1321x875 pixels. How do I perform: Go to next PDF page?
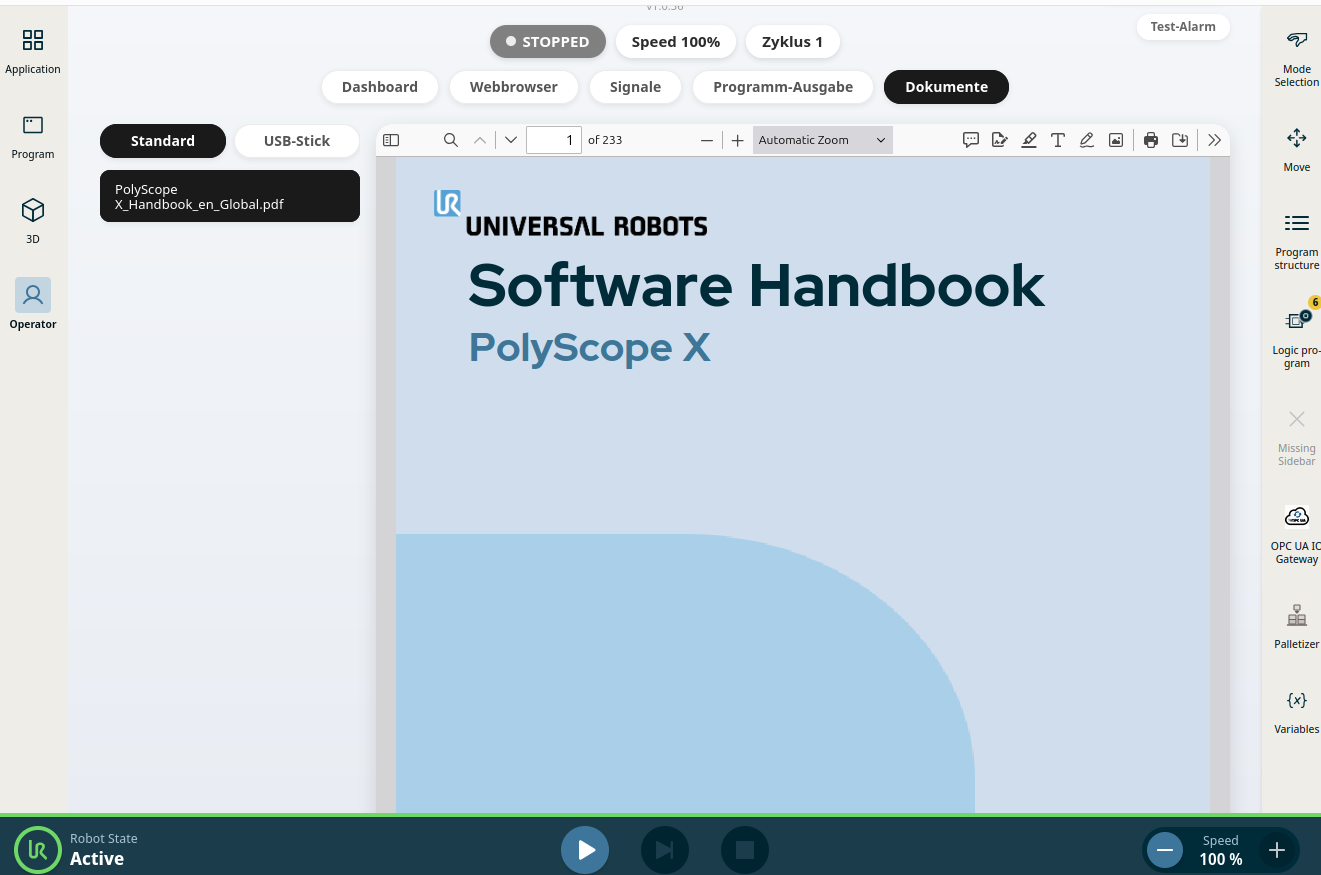tap(511, 140)
